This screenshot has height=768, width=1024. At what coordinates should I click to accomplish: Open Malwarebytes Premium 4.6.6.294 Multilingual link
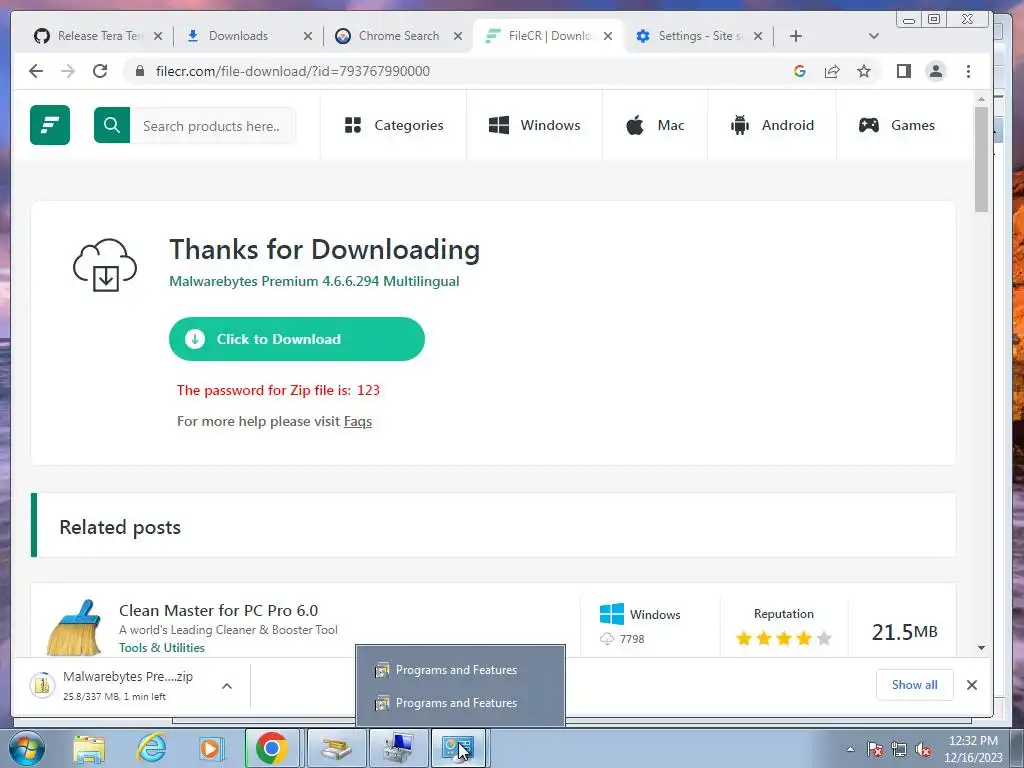click(314, 281)
